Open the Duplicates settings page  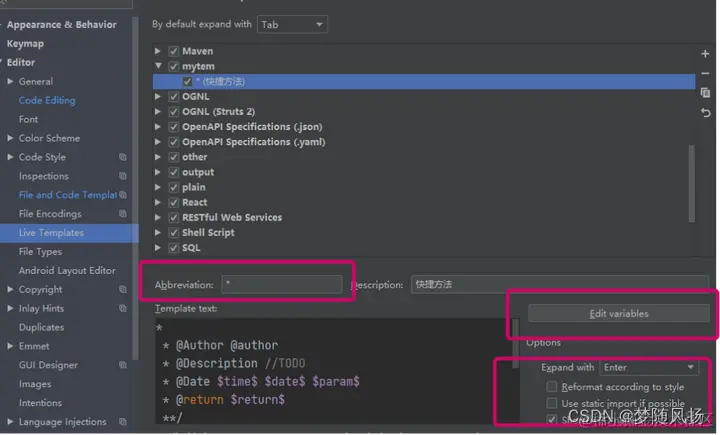point(41,327)
